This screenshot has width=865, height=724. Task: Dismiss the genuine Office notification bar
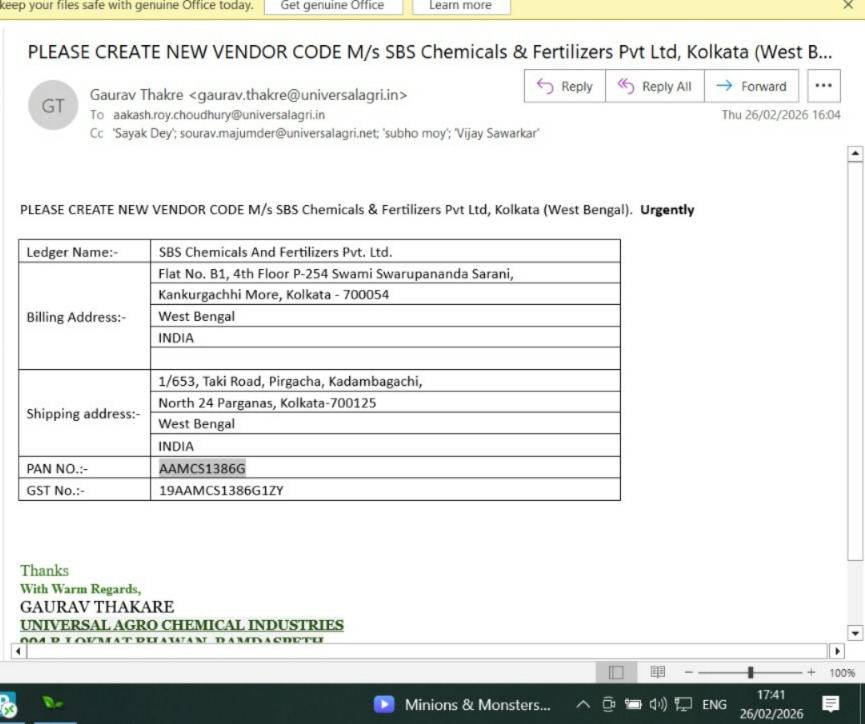pos(848,5)
